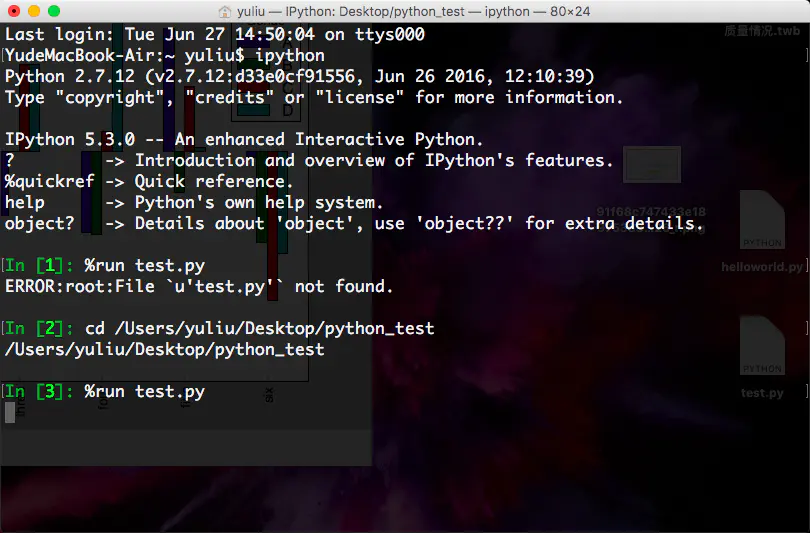Click the green 'In [3]:' prompt

coord(38,392)
